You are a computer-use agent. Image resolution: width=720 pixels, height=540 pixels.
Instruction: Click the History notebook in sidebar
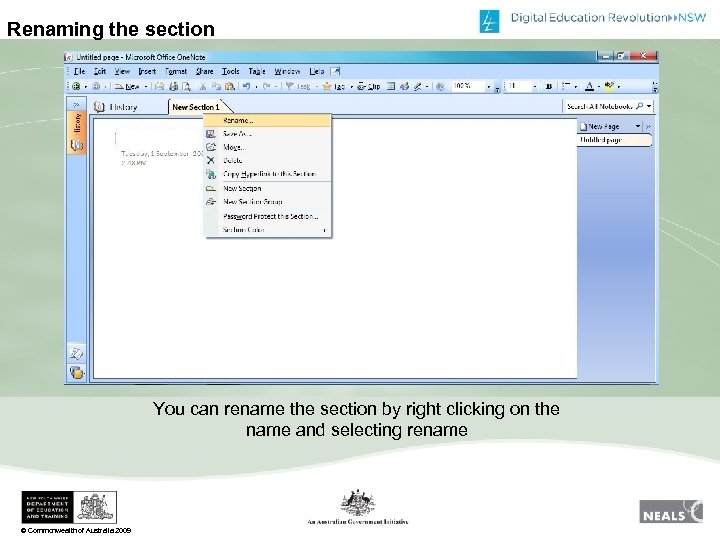(x=77, y=132)
